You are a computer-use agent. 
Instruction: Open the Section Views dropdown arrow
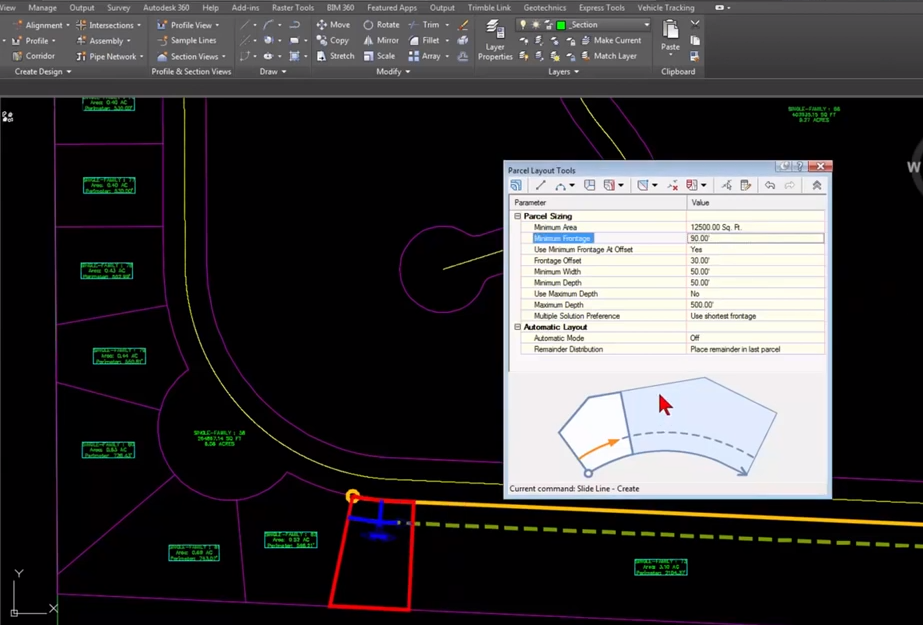coord(224,56)
